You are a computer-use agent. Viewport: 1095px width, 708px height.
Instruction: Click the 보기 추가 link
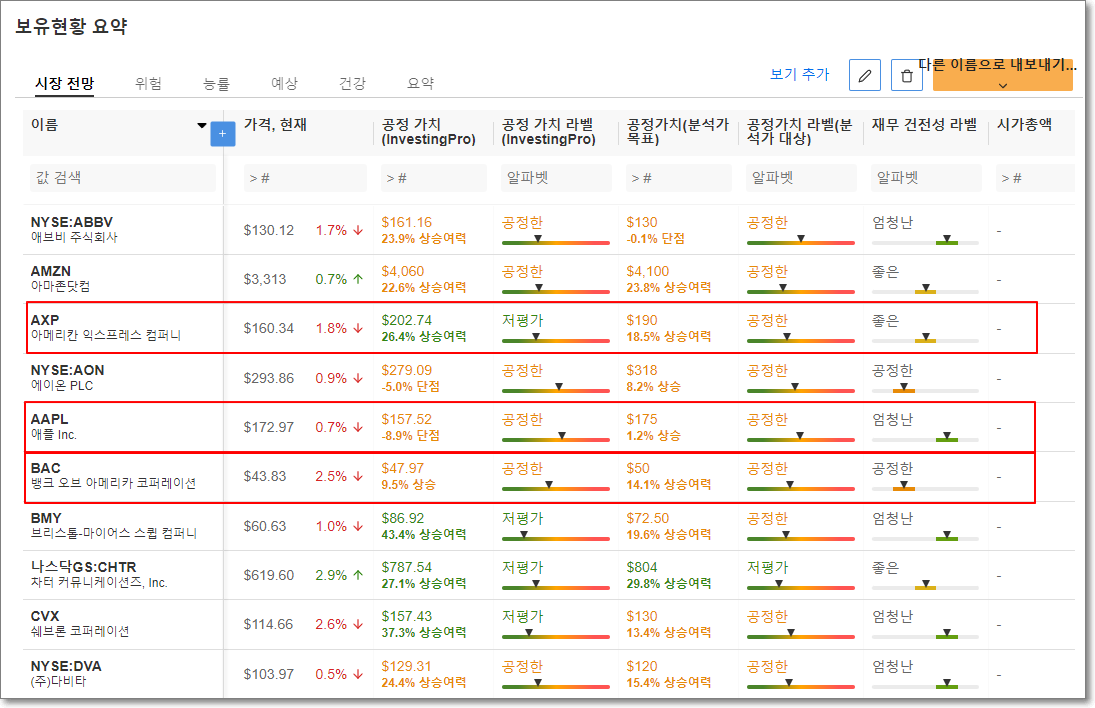[x=800, y=74]
